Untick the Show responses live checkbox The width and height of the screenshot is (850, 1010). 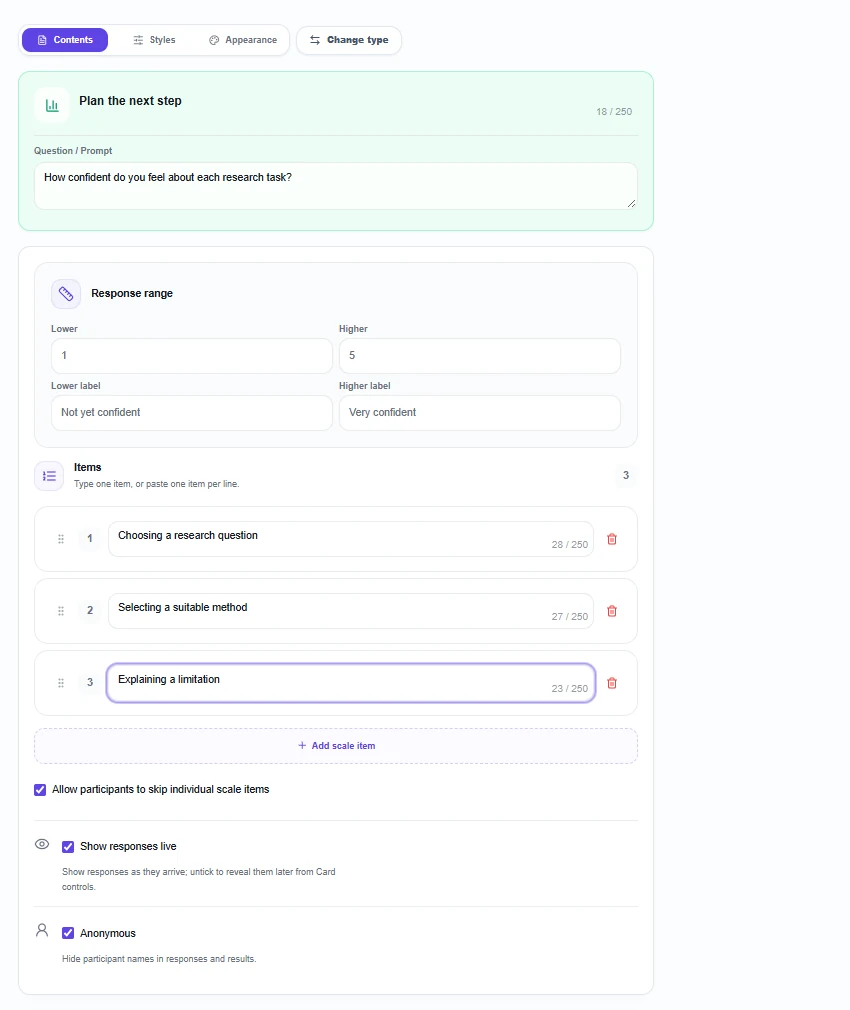(68, 847)
